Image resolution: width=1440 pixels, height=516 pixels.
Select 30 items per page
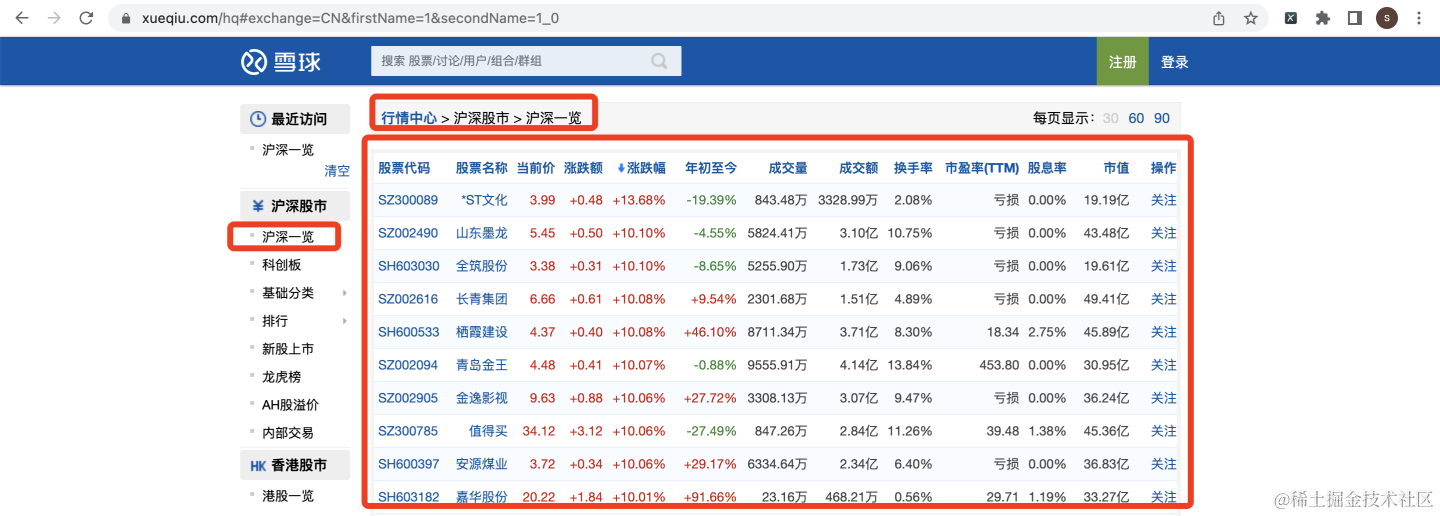[x=1111, y=118]
